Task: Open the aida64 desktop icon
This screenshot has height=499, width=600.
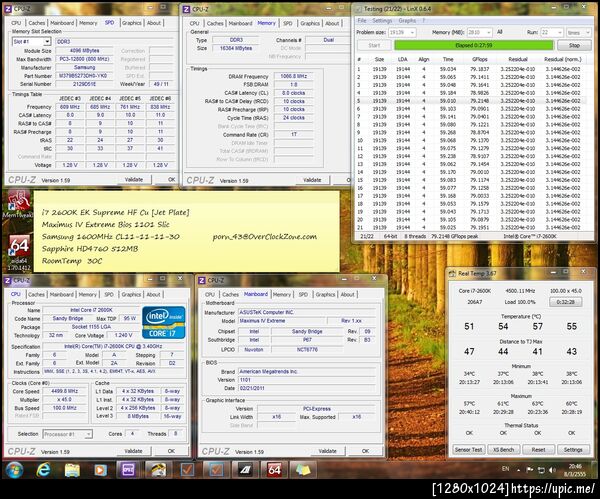Action: coord(18,251)
